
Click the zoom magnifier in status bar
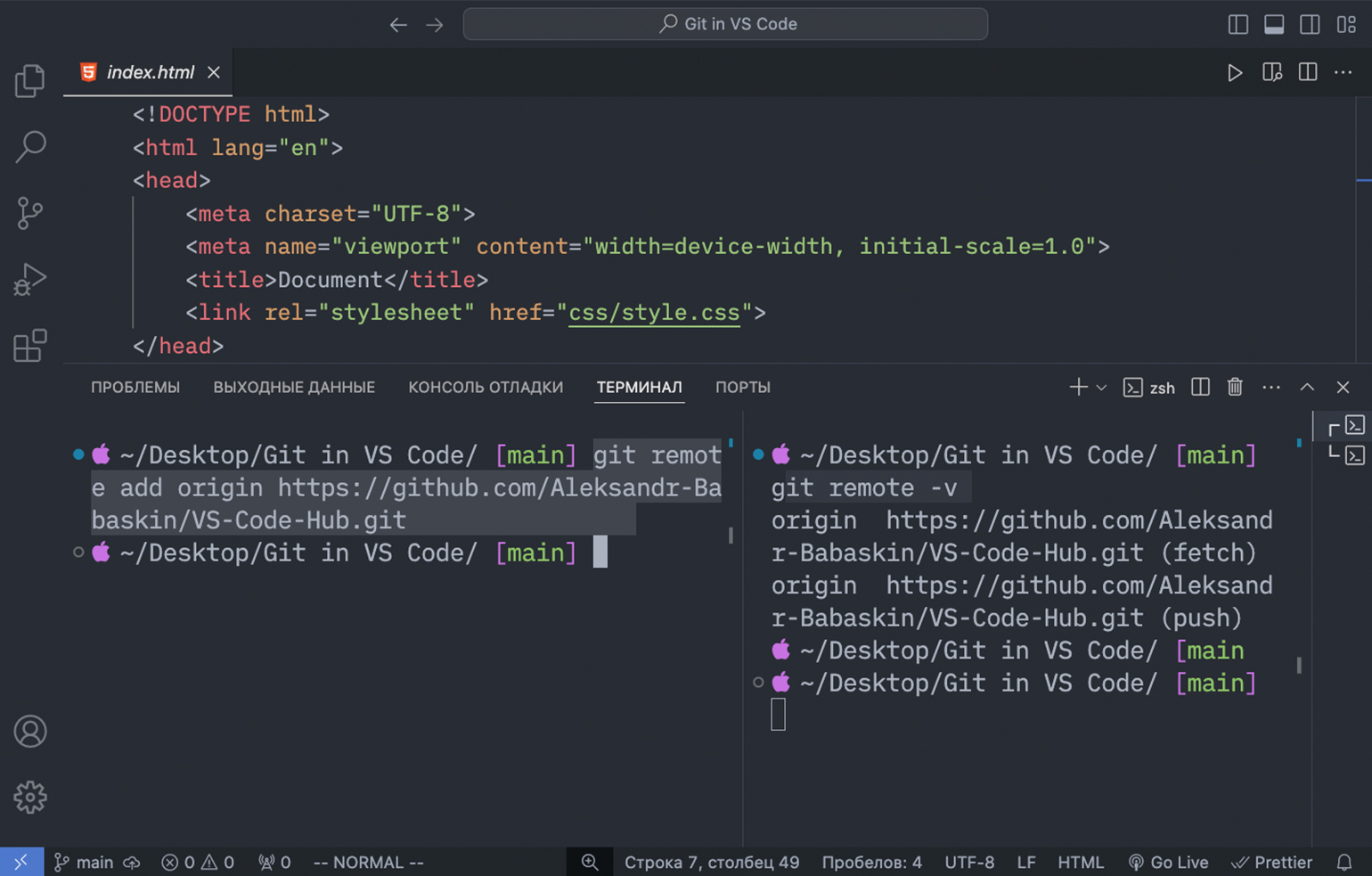coord(590,862)
